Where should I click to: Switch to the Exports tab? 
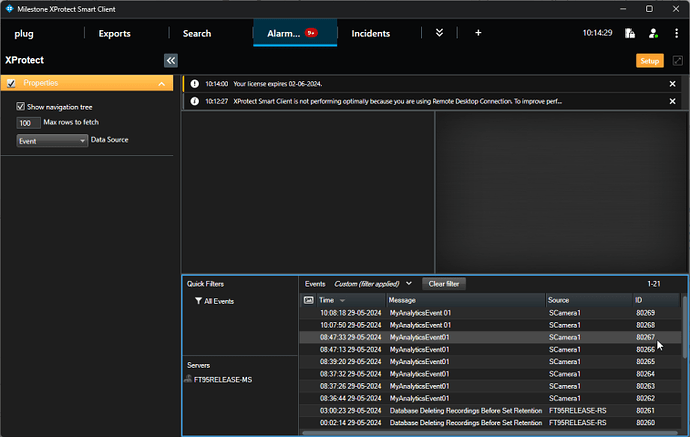tap(114, 33)
